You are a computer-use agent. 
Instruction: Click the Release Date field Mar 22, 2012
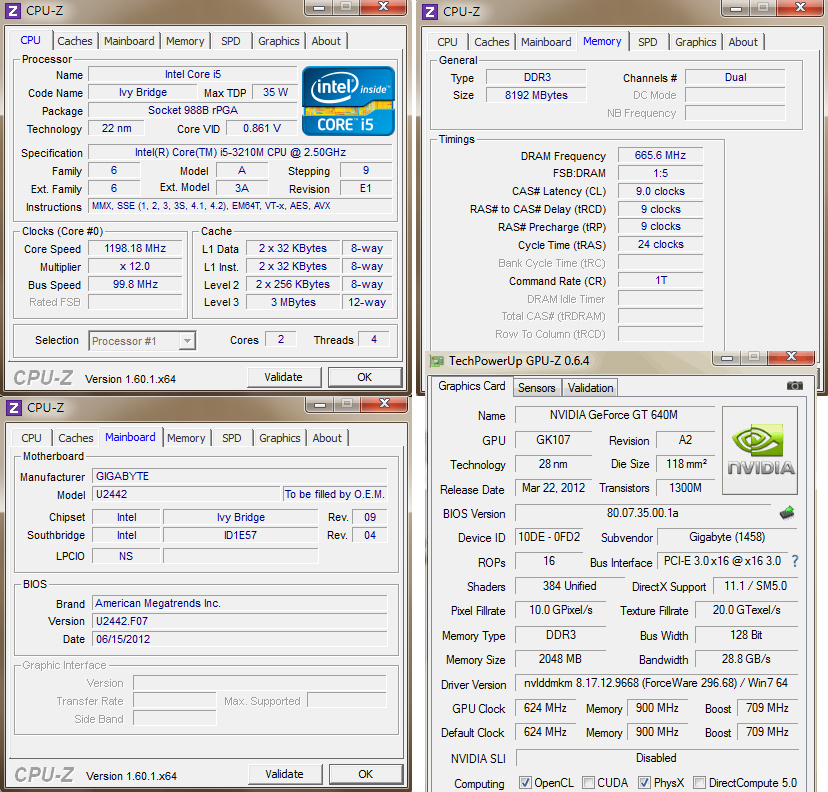click(x=553, y=488)
